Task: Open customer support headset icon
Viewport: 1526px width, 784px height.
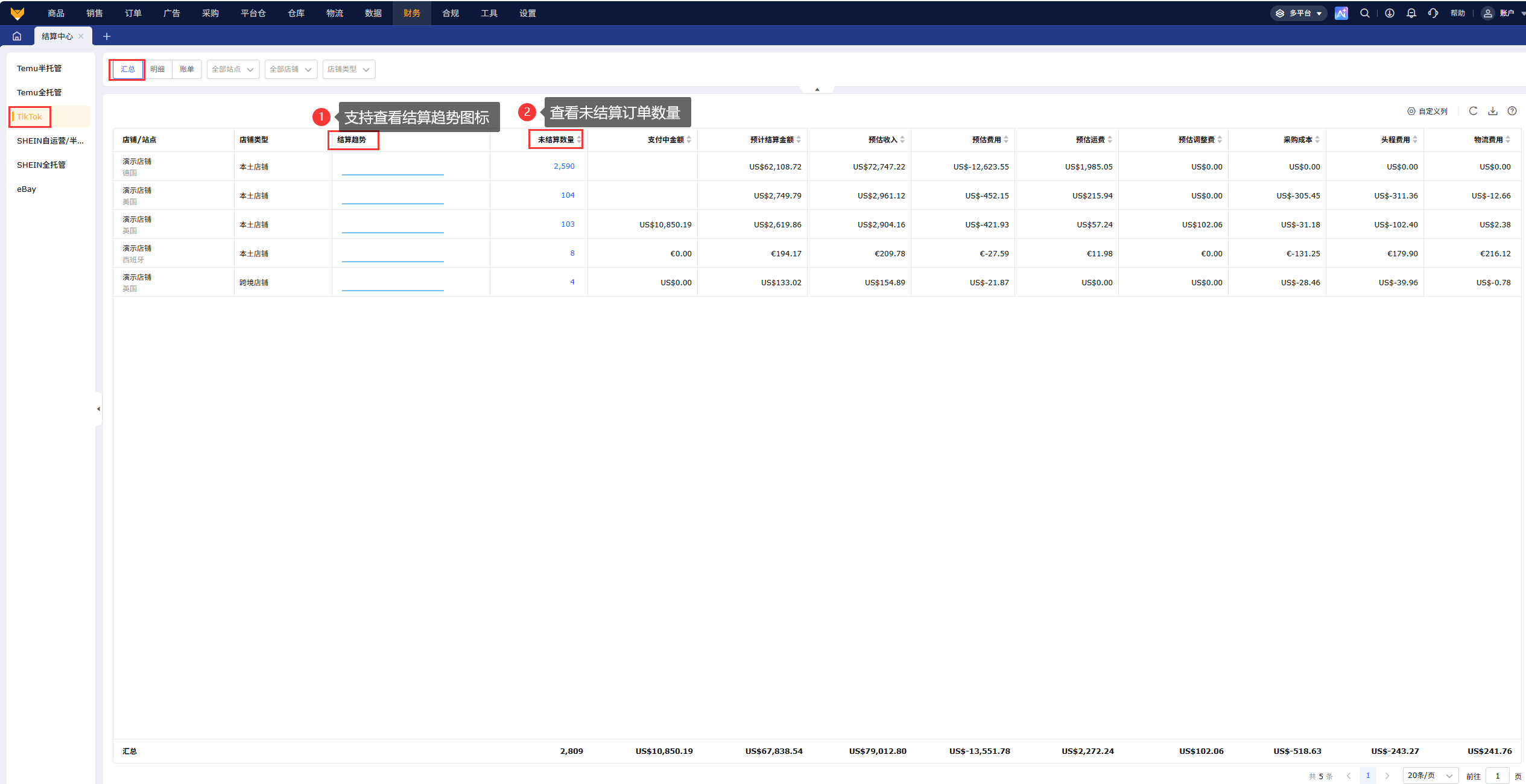Action: click(x=1433, y=13)
